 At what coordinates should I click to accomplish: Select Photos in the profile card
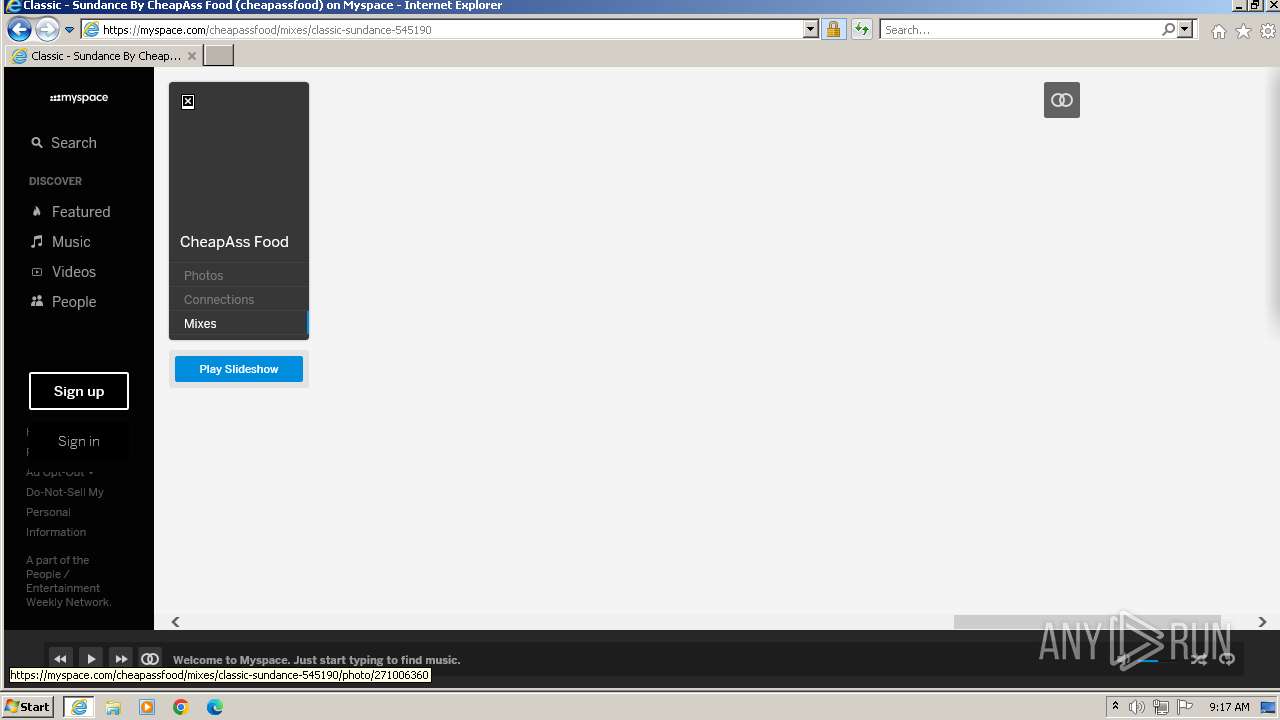tap(203, 275)
